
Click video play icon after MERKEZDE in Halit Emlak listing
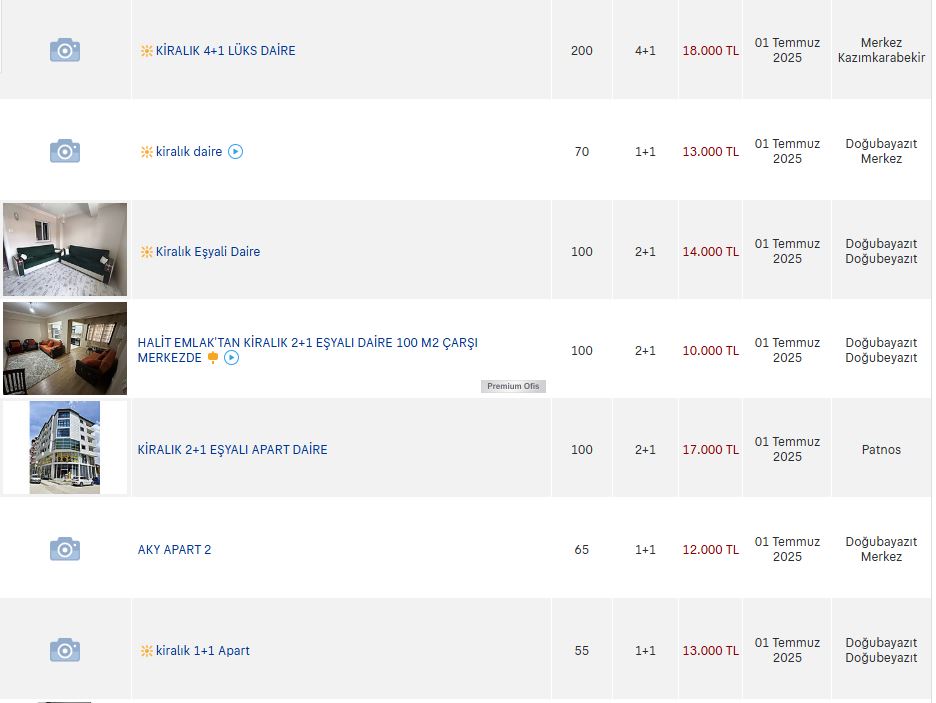232,357
